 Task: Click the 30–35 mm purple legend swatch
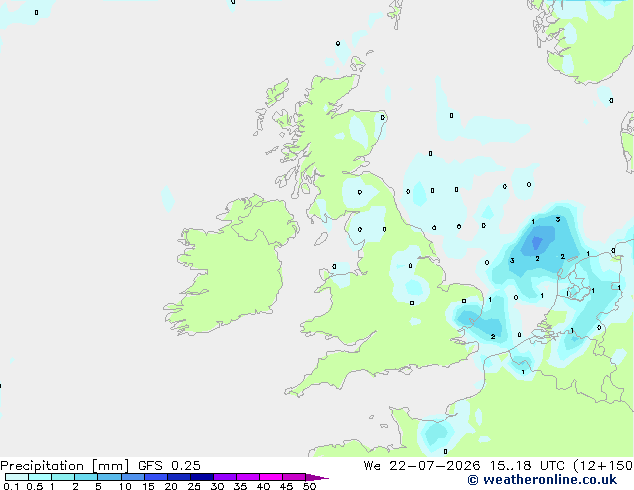[x=225, y=477]
